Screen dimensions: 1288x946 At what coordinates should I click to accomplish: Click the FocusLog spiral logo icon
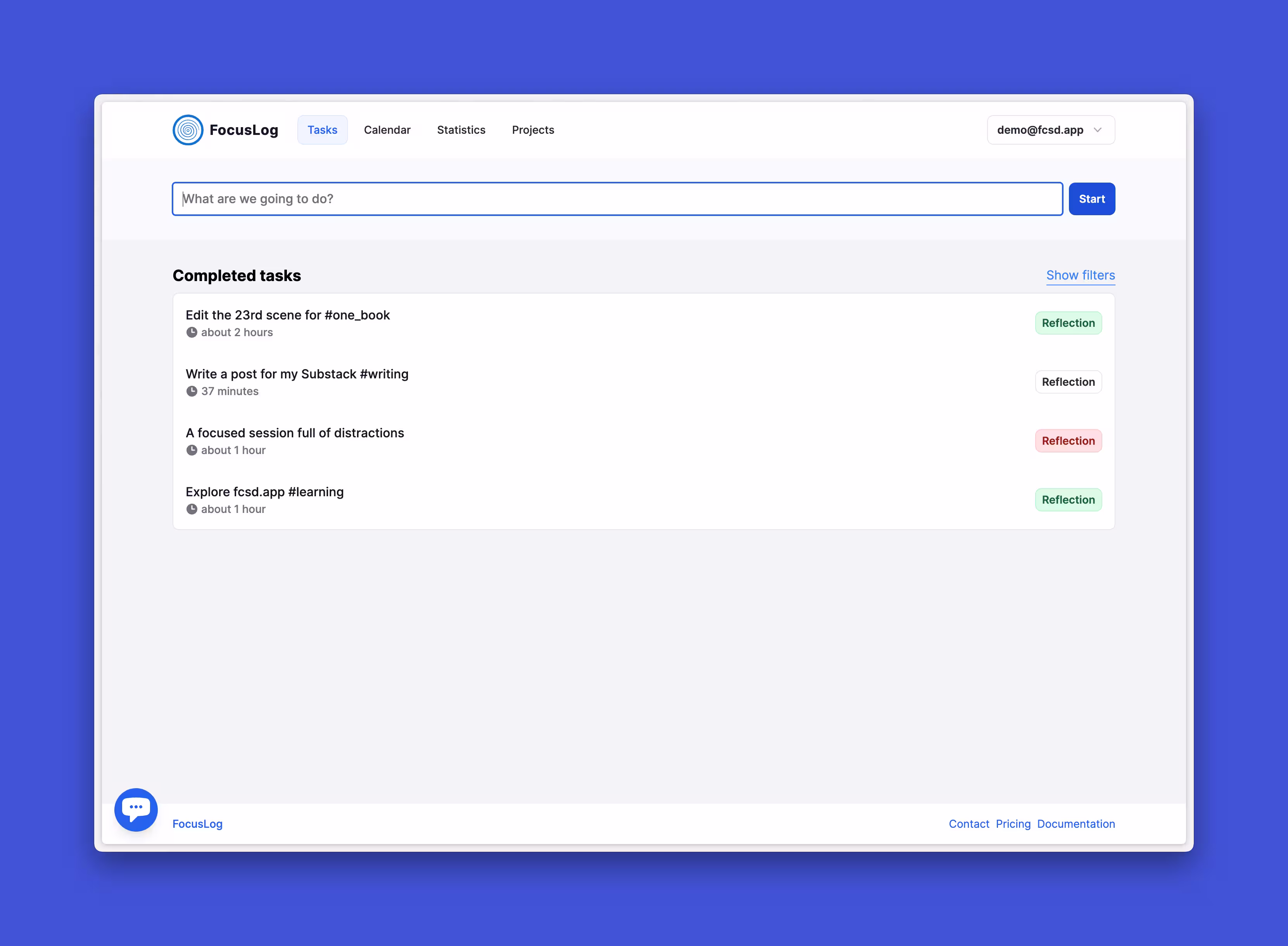pyautogui.click(x=188, y=130)
